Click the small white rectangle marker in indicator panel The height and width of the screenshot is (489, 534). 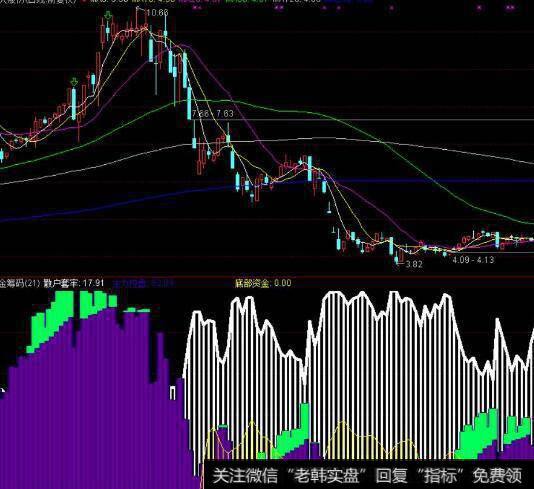click(x=173, y=393)
